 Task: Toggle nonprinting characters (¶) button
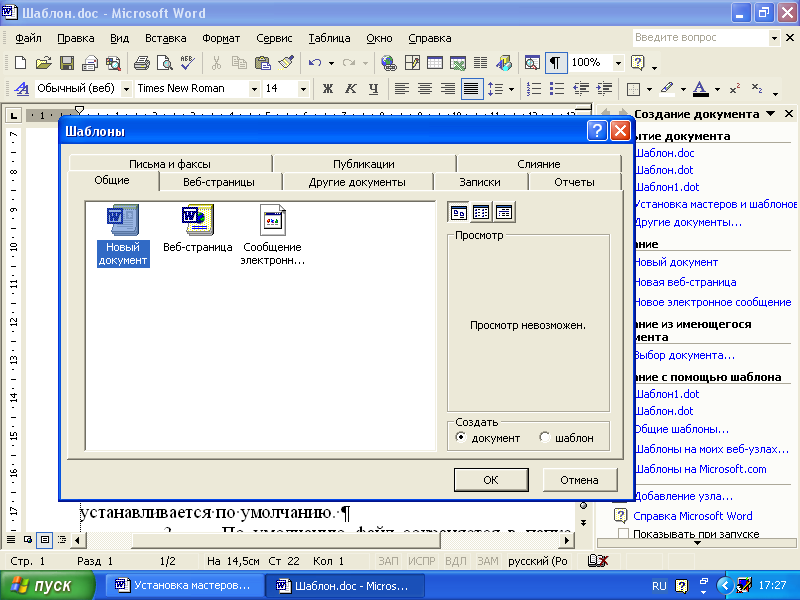coord(555,63)
